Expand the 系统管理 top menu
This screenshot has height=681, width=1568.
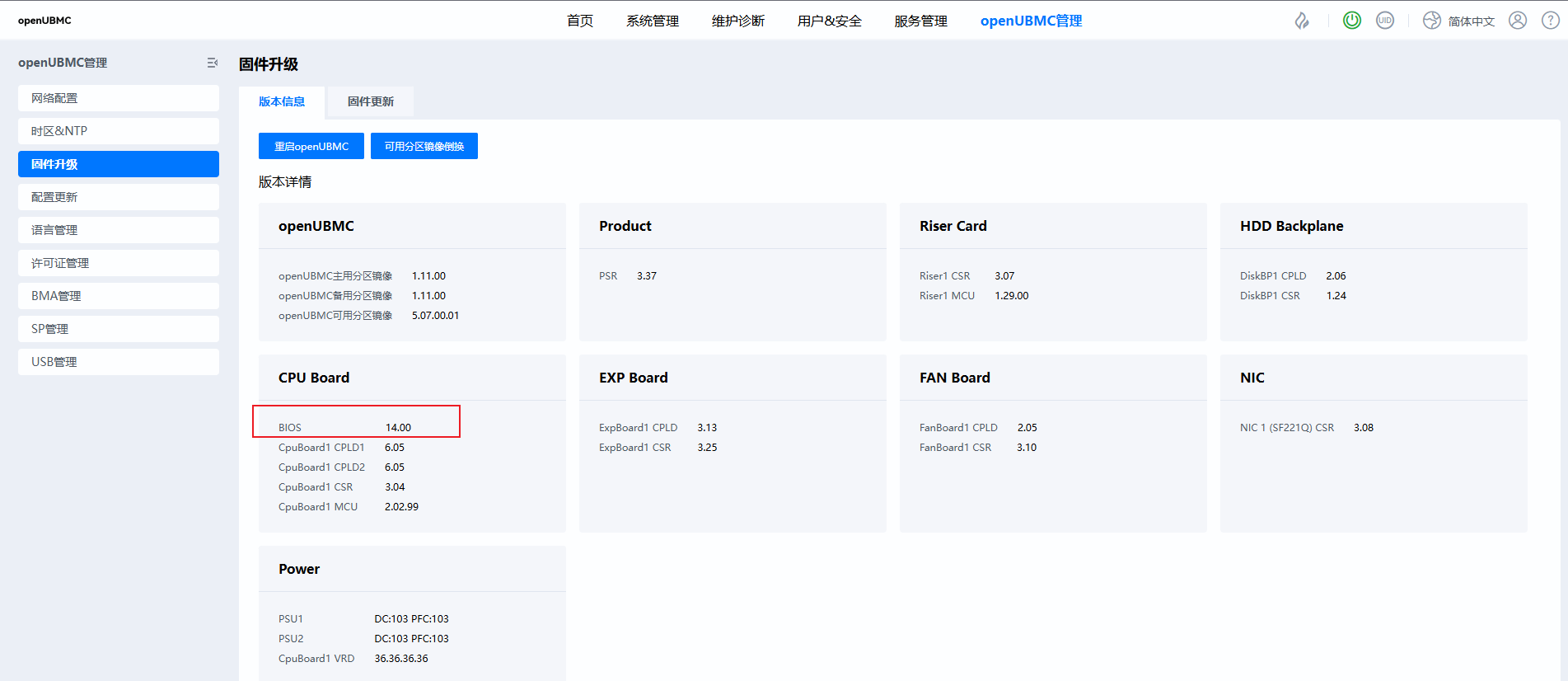pyautogui.click(x=652, y=21)
